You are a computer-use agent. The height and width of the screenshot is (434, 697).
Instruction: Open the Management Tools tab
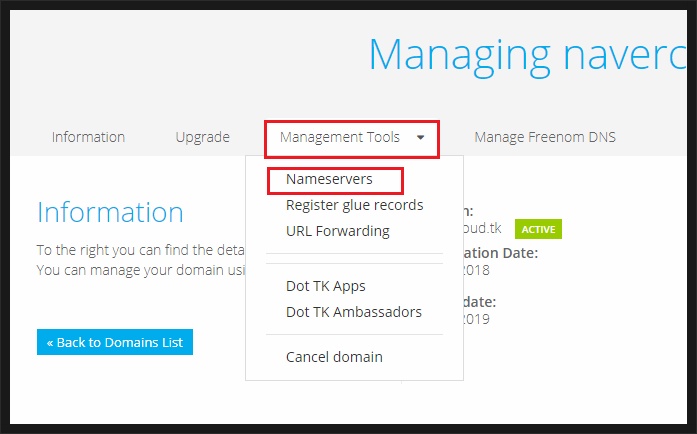pyautogui.click(x=340, y=137)
